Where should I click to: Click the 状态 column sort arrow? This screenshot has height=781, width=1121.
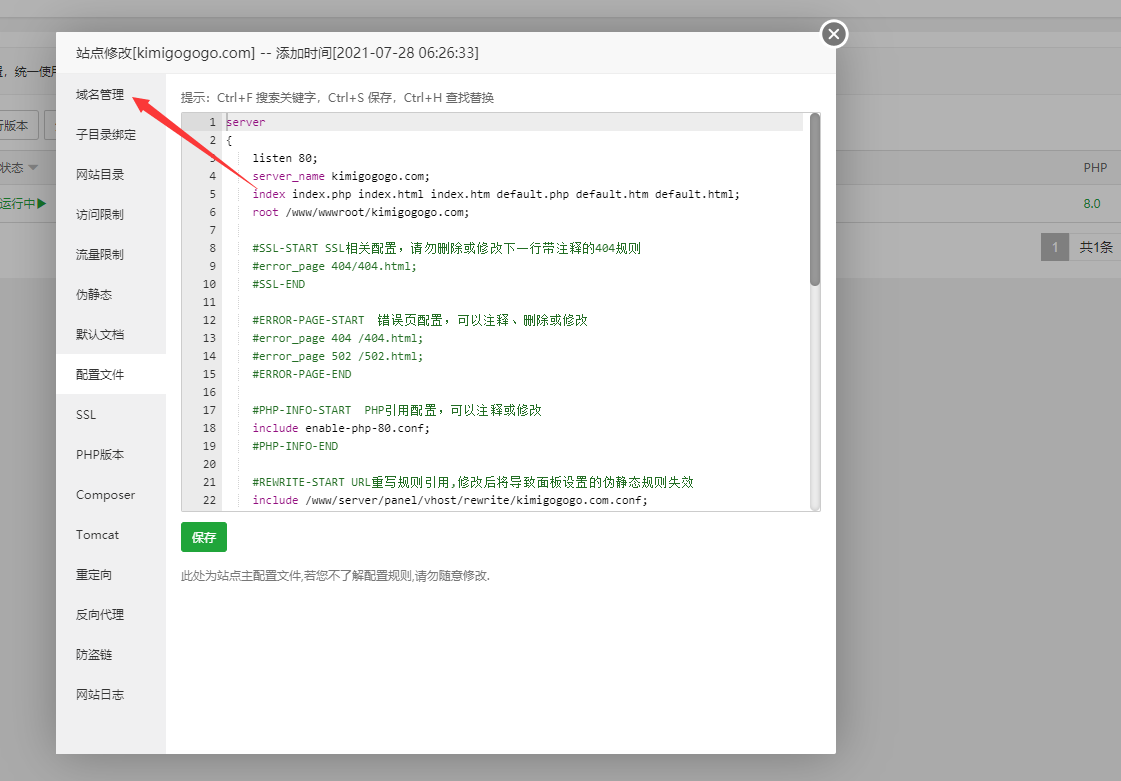coord(33,168)
